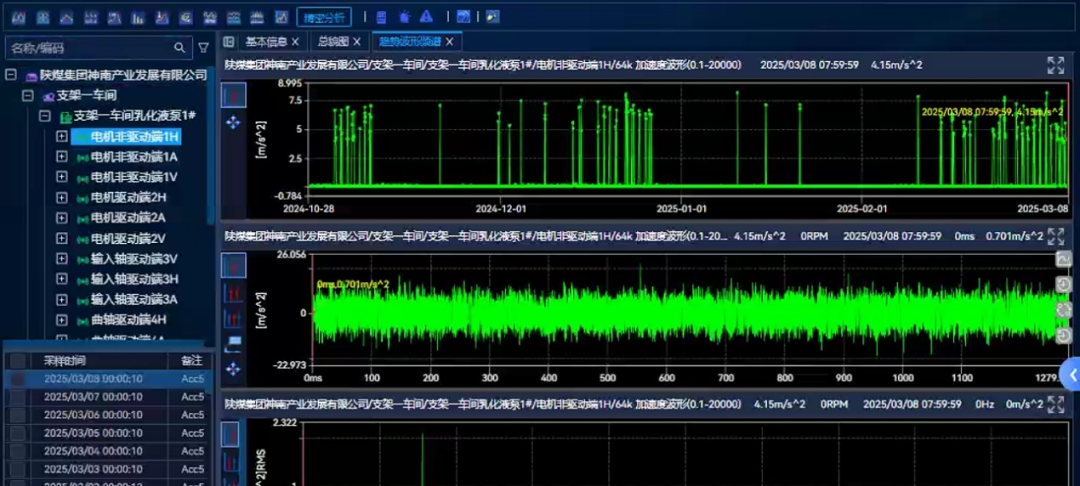Click the 备注 column header

tap(191, 361)
